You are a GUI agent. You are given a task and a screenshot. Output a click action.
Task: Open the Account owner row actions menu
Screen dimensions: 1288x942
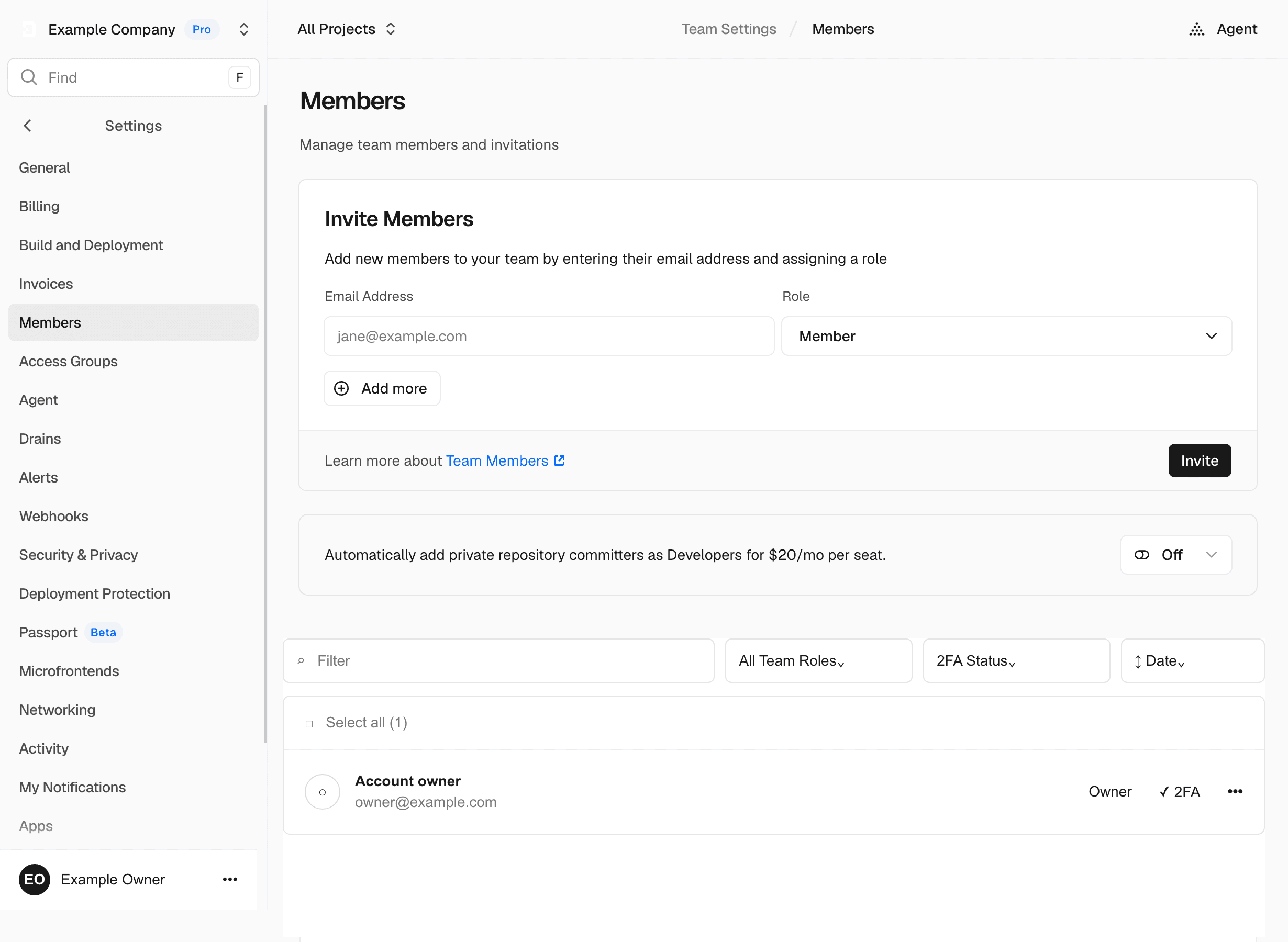(x=1235, y=792)
